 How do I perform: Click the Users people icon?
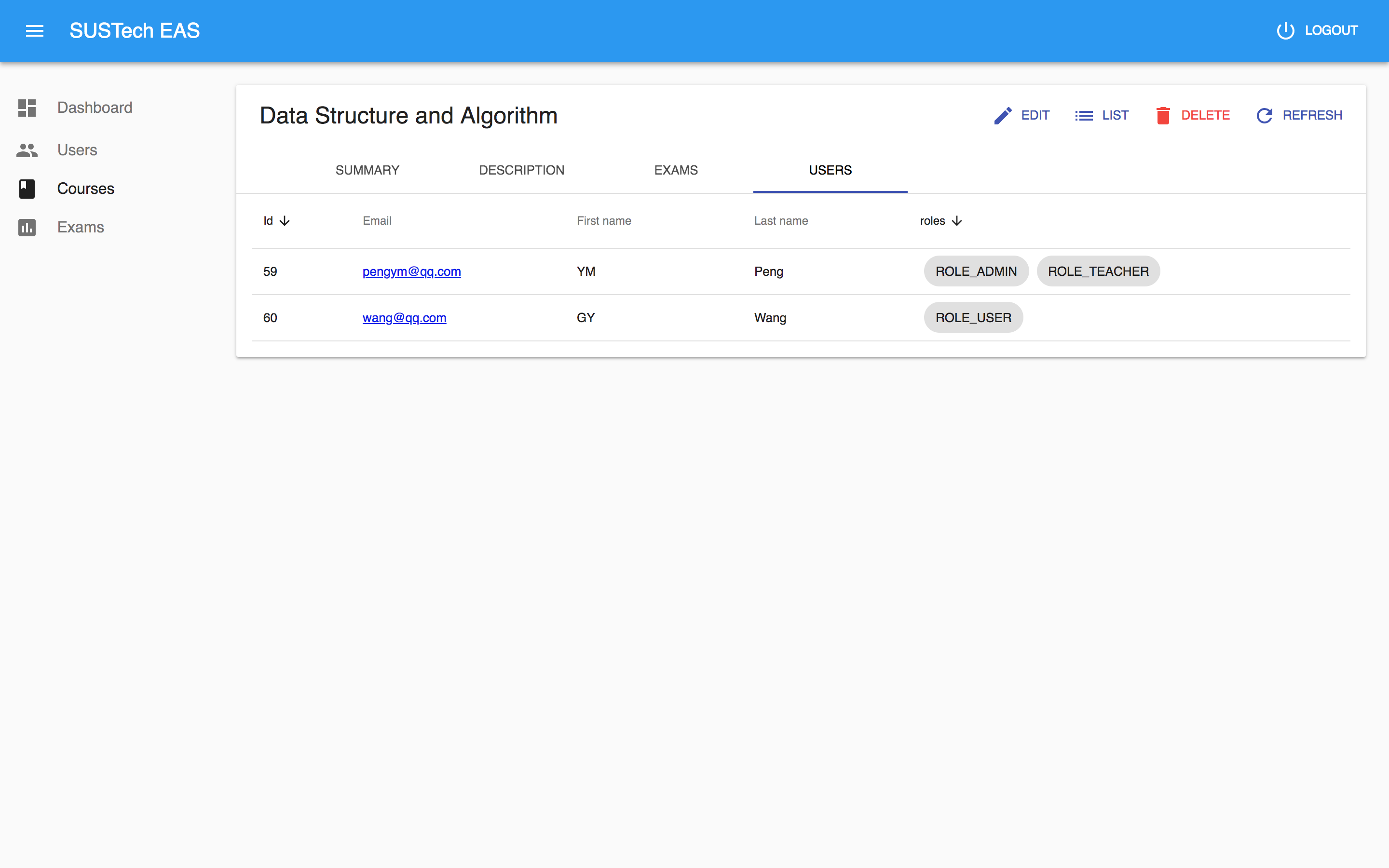27,150
